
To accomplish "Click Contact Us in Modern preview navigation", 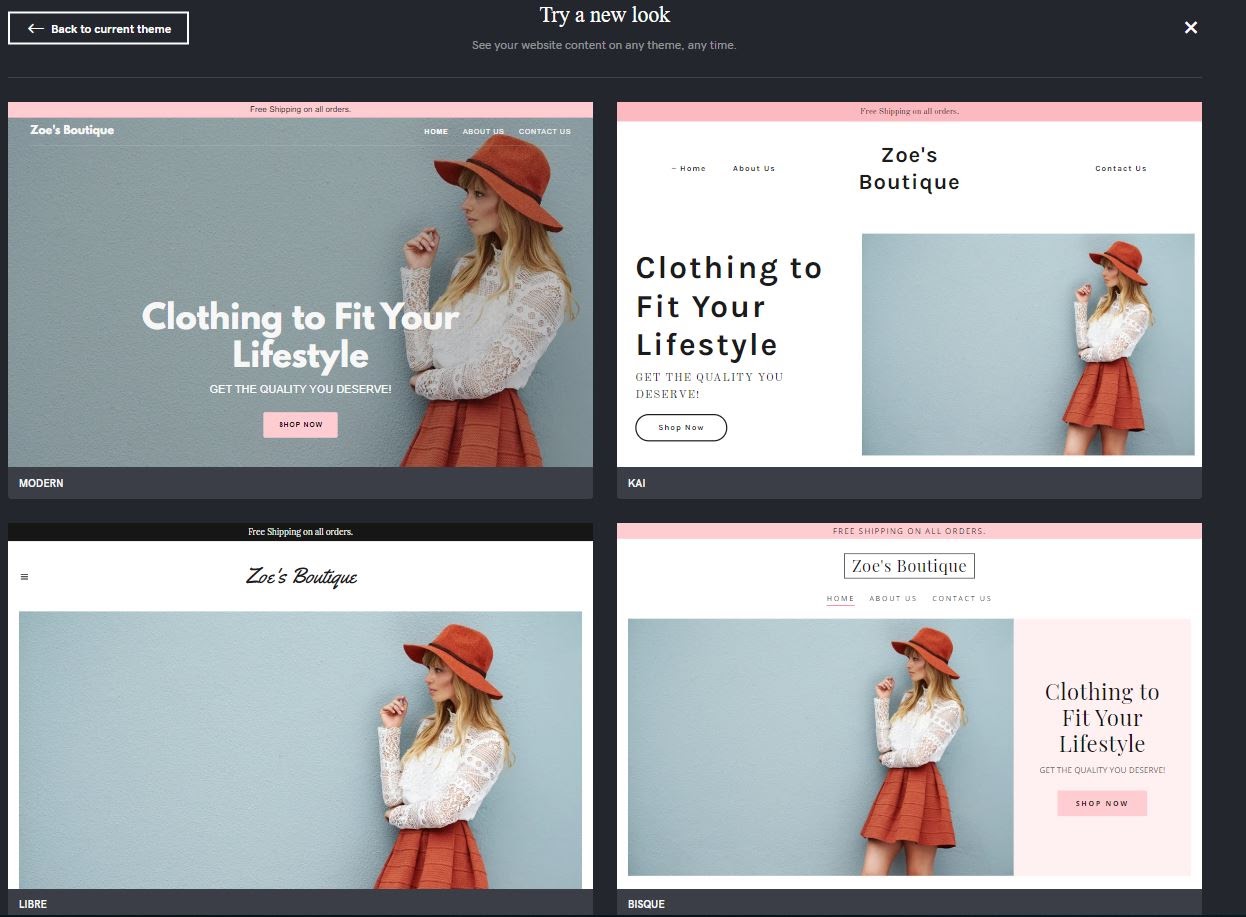I will [x=544, y=132].
